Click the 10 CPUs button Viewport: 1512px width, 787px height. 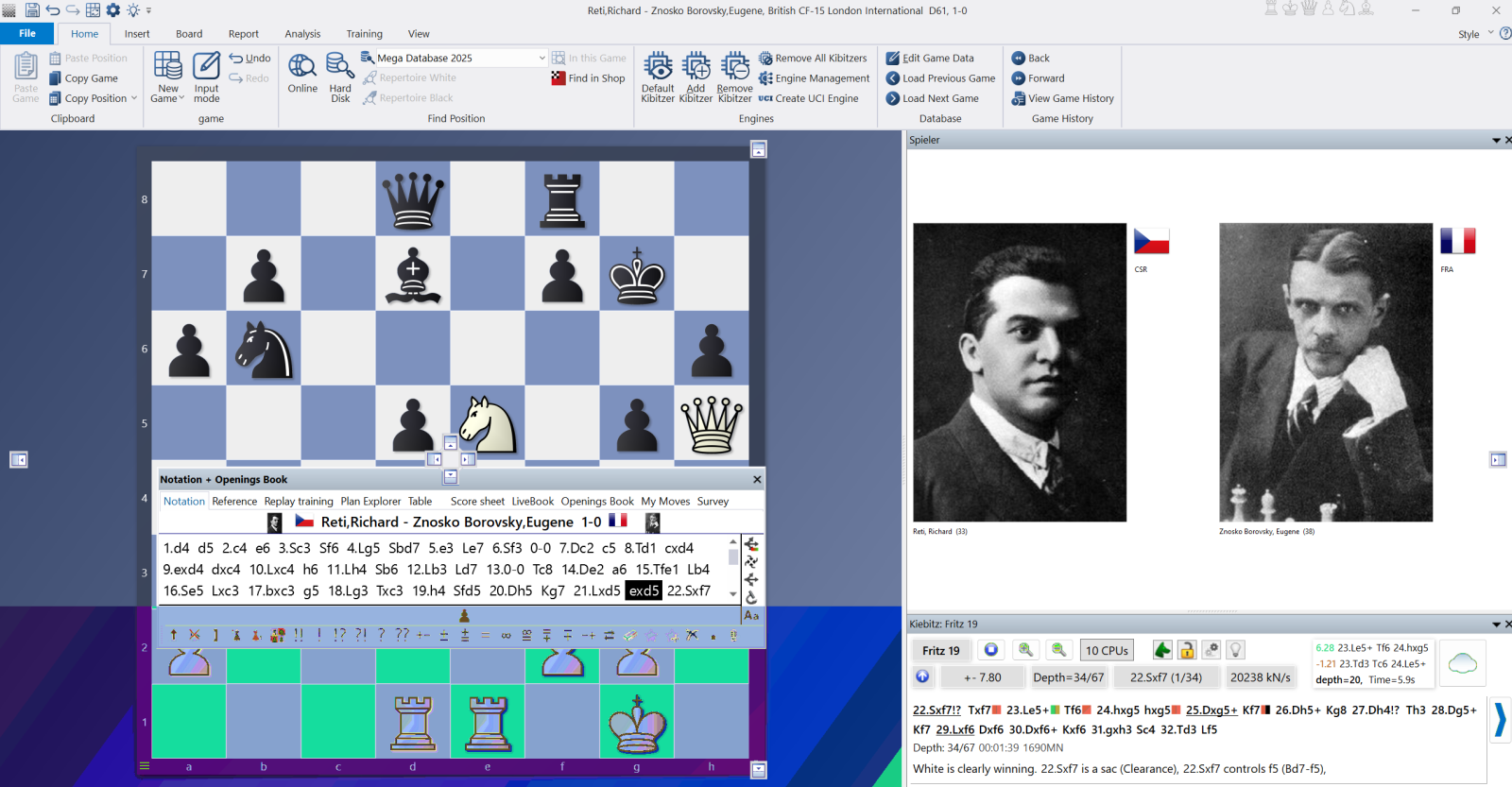point(1107,650)
